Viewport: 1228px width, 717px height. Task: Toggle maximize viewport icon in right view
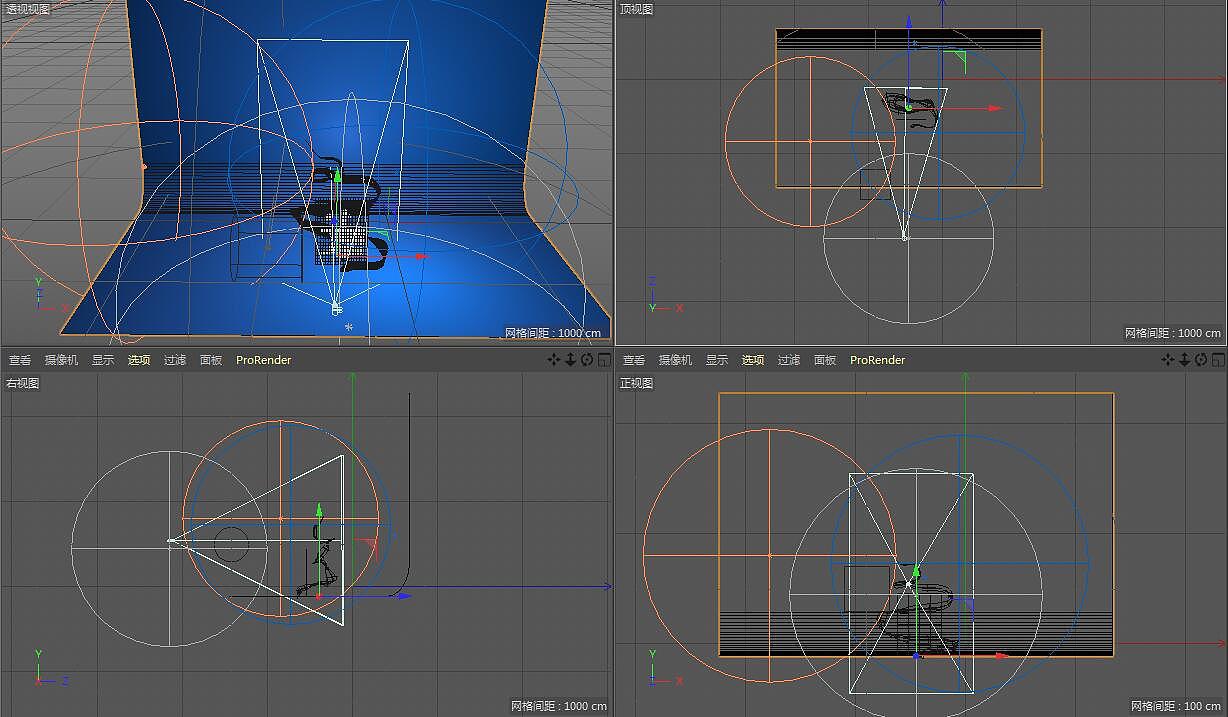603,360
